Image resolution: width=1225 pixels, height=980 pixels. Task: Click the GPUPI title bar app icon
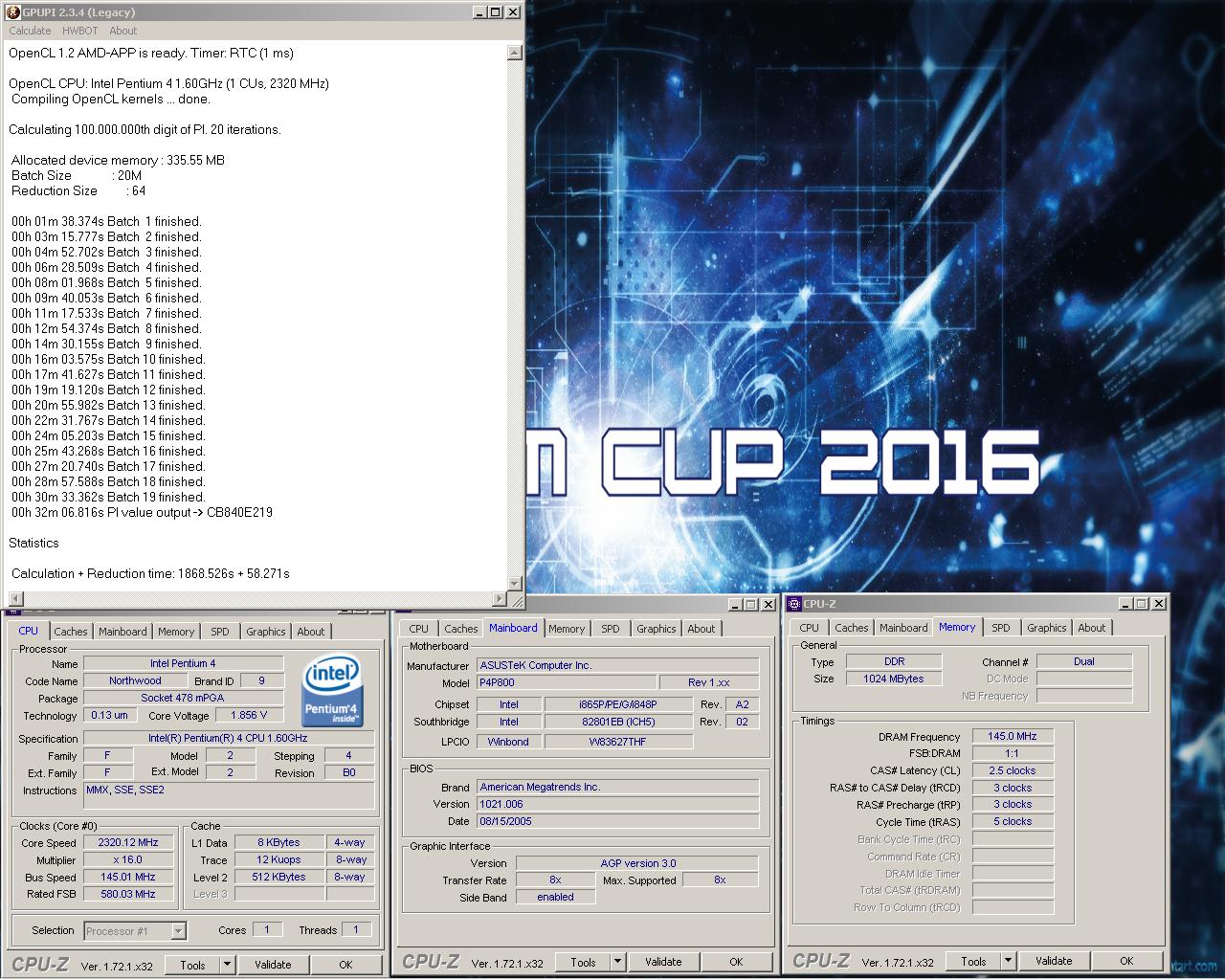pyautogui.click(x=12, y=12)
